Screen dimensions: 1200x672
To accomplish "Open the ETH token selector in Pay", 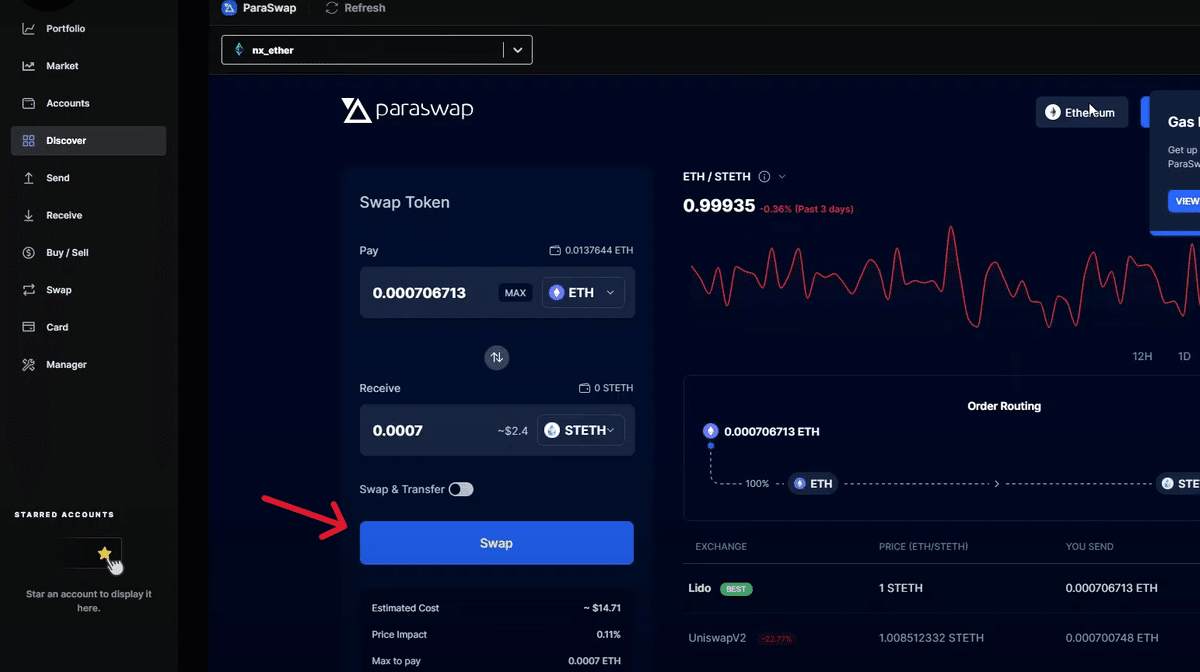I will pos(583,292).
